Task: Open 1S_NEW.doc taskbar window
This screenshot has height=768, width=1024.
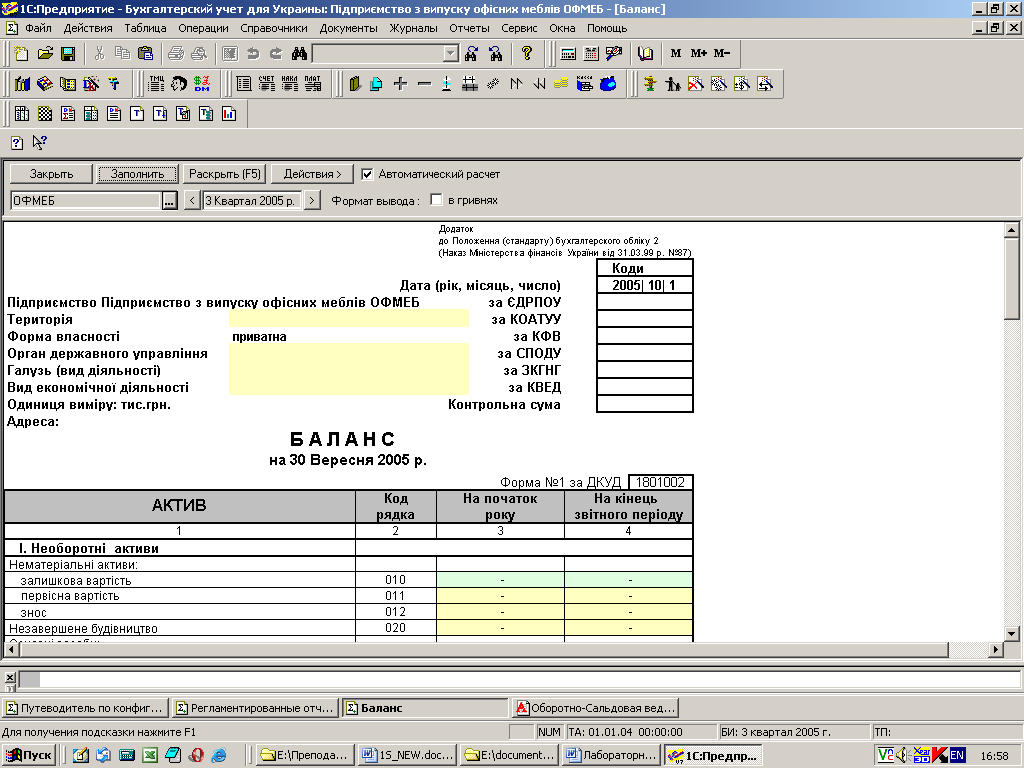Action: pyautogui.click(x=408, y=756)
